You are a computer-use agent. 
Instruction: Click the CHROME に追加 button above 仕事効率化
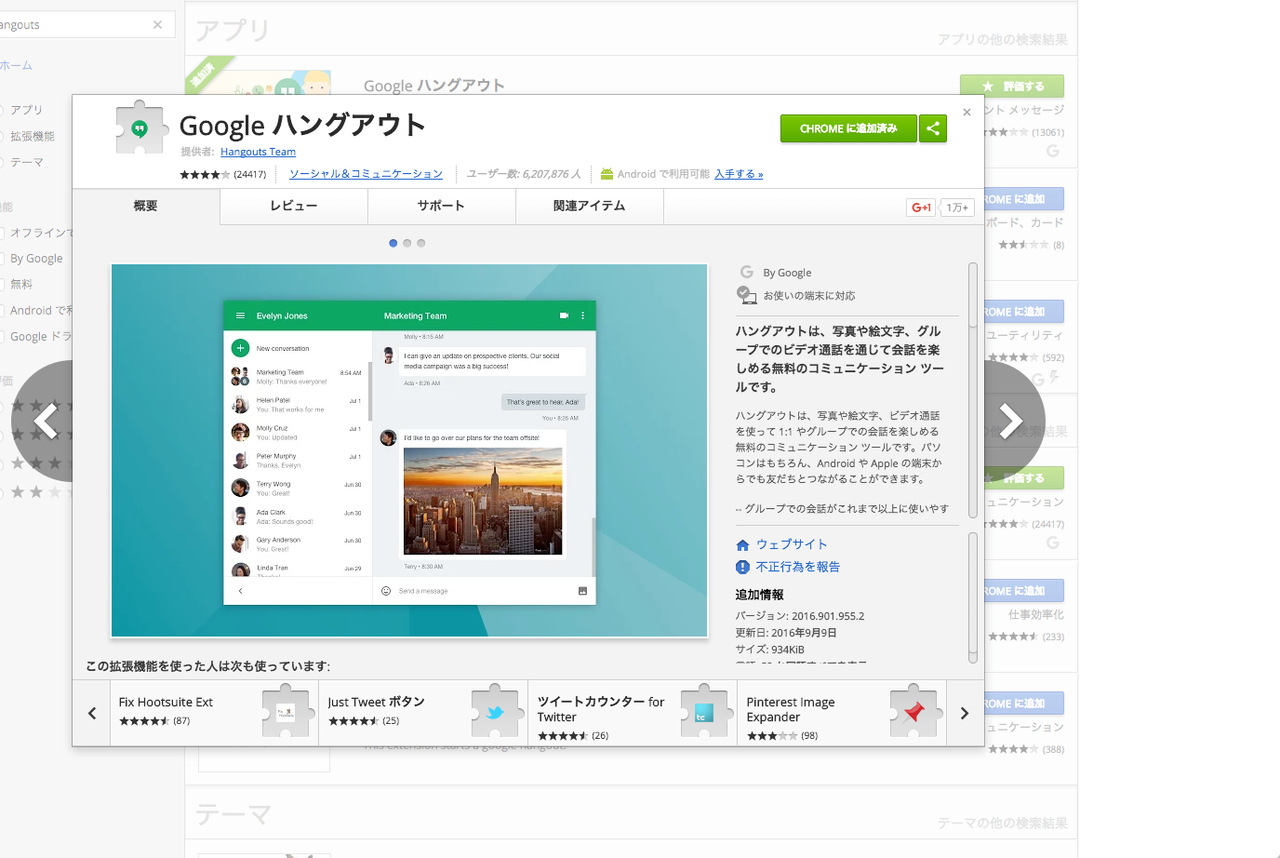1024,591
